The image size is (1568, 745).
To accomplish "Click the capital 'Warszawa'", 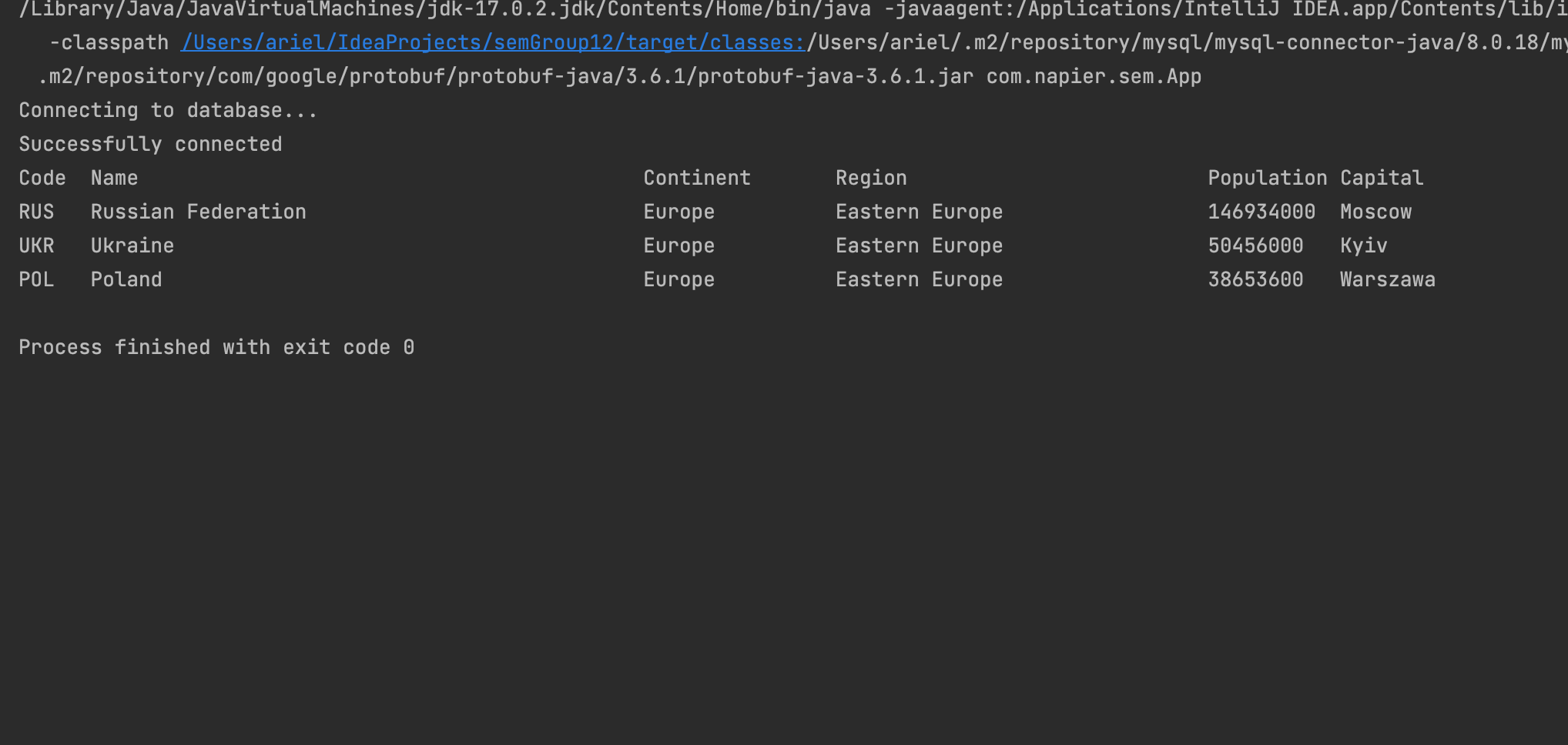I will 1388,279.
